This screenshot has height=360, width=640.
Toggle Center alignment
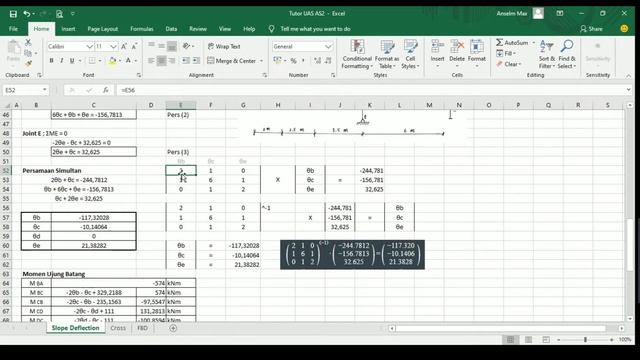click(162, 61)
